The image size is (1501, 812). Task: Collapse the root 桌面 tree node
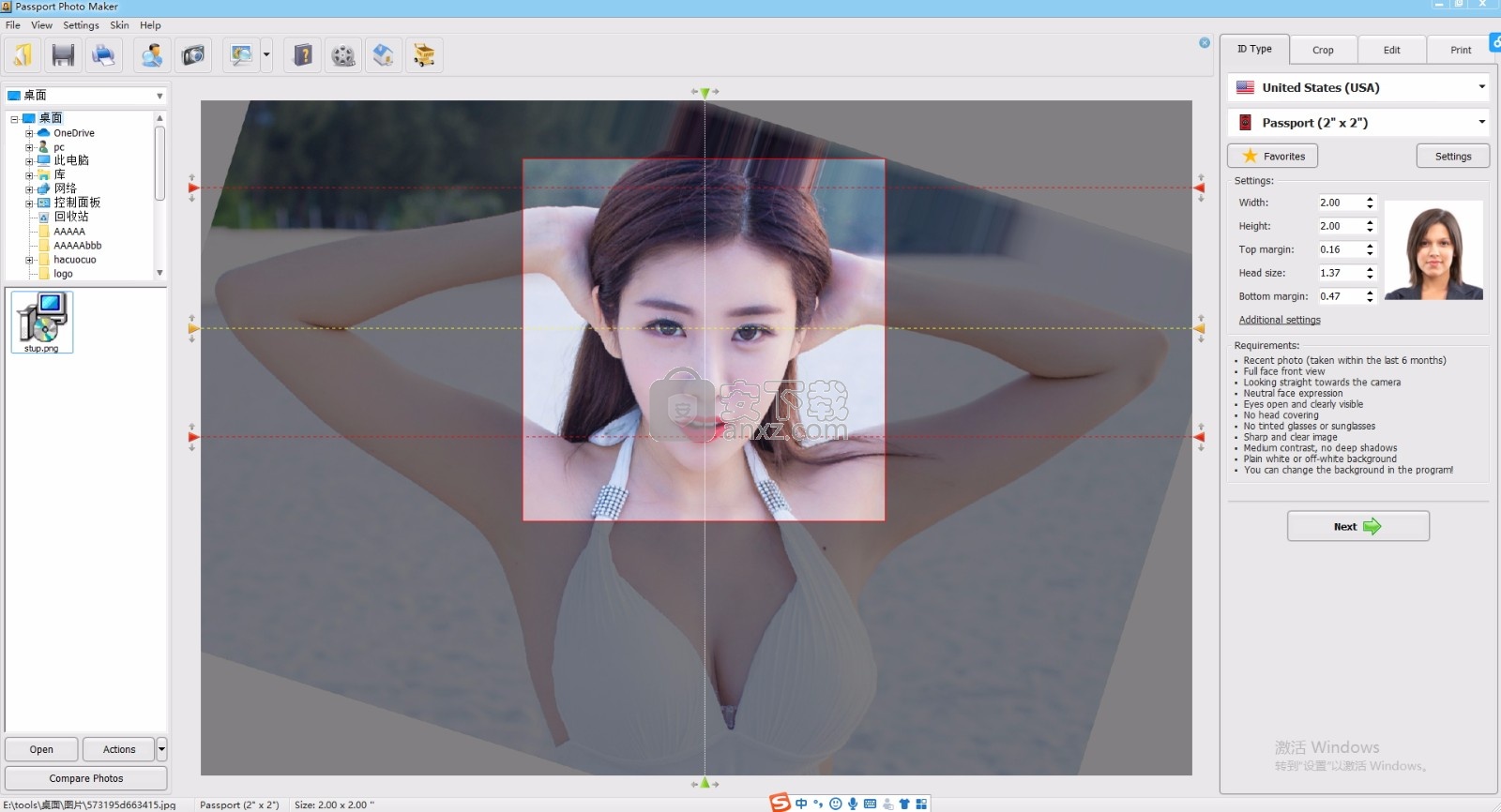[x=14, y=119]
